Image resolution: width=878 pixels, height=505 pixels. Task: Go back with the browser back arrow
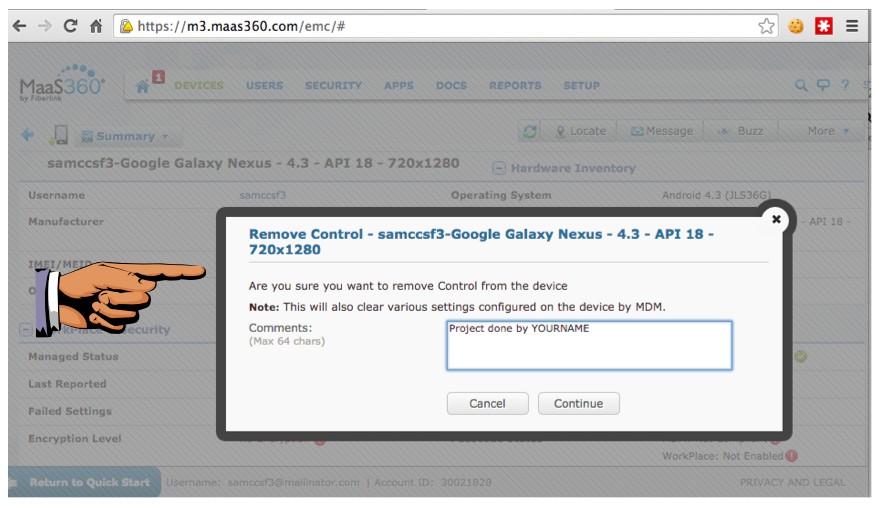coord(20,26)
